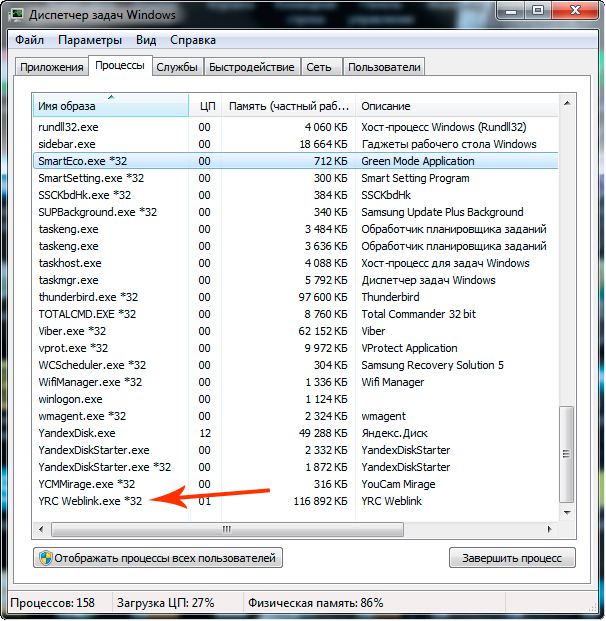Click the Яндекс.Диск description cell
Screen dimensions: 606x621
pos(394,434)
